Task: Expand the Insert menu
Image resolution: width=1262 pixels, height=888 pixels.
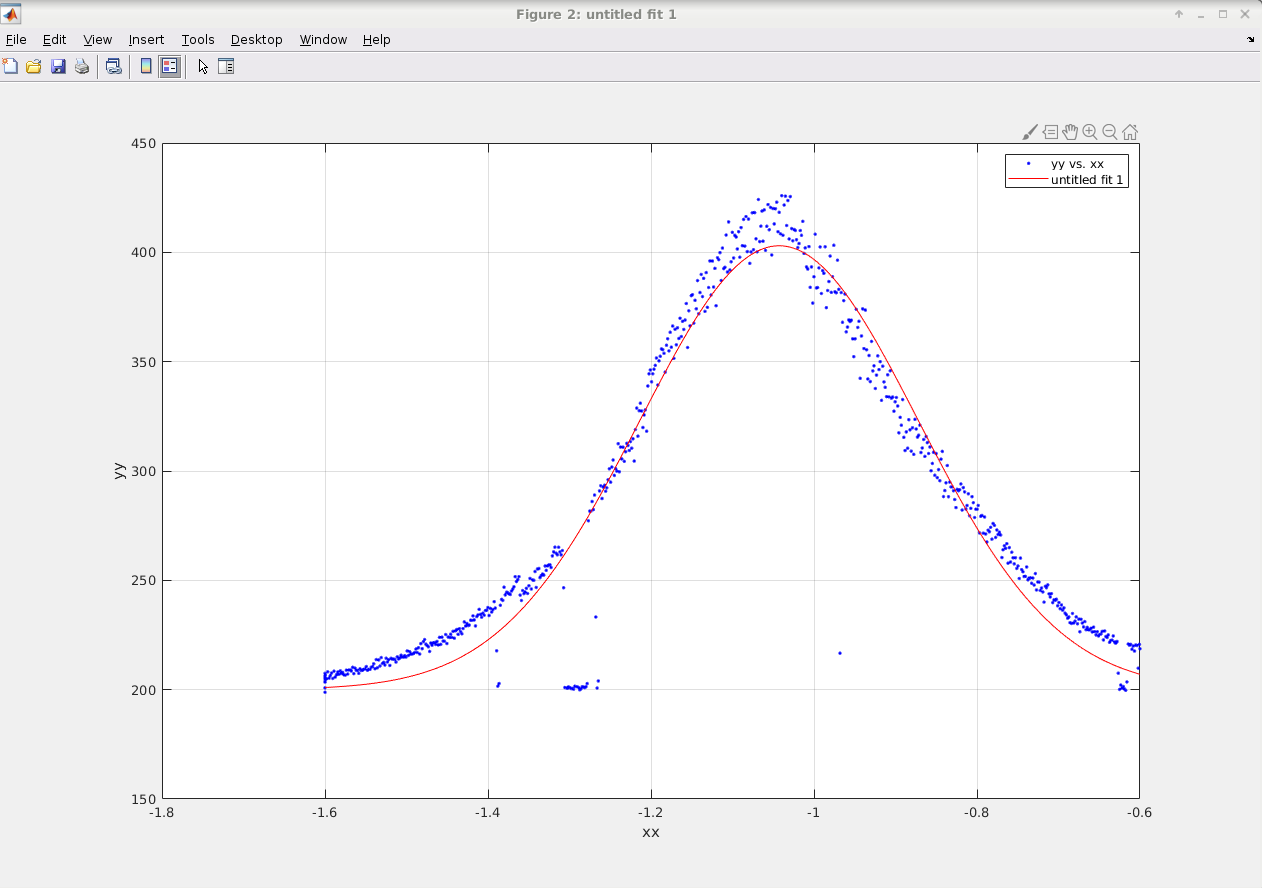Action: pos(146,40)
